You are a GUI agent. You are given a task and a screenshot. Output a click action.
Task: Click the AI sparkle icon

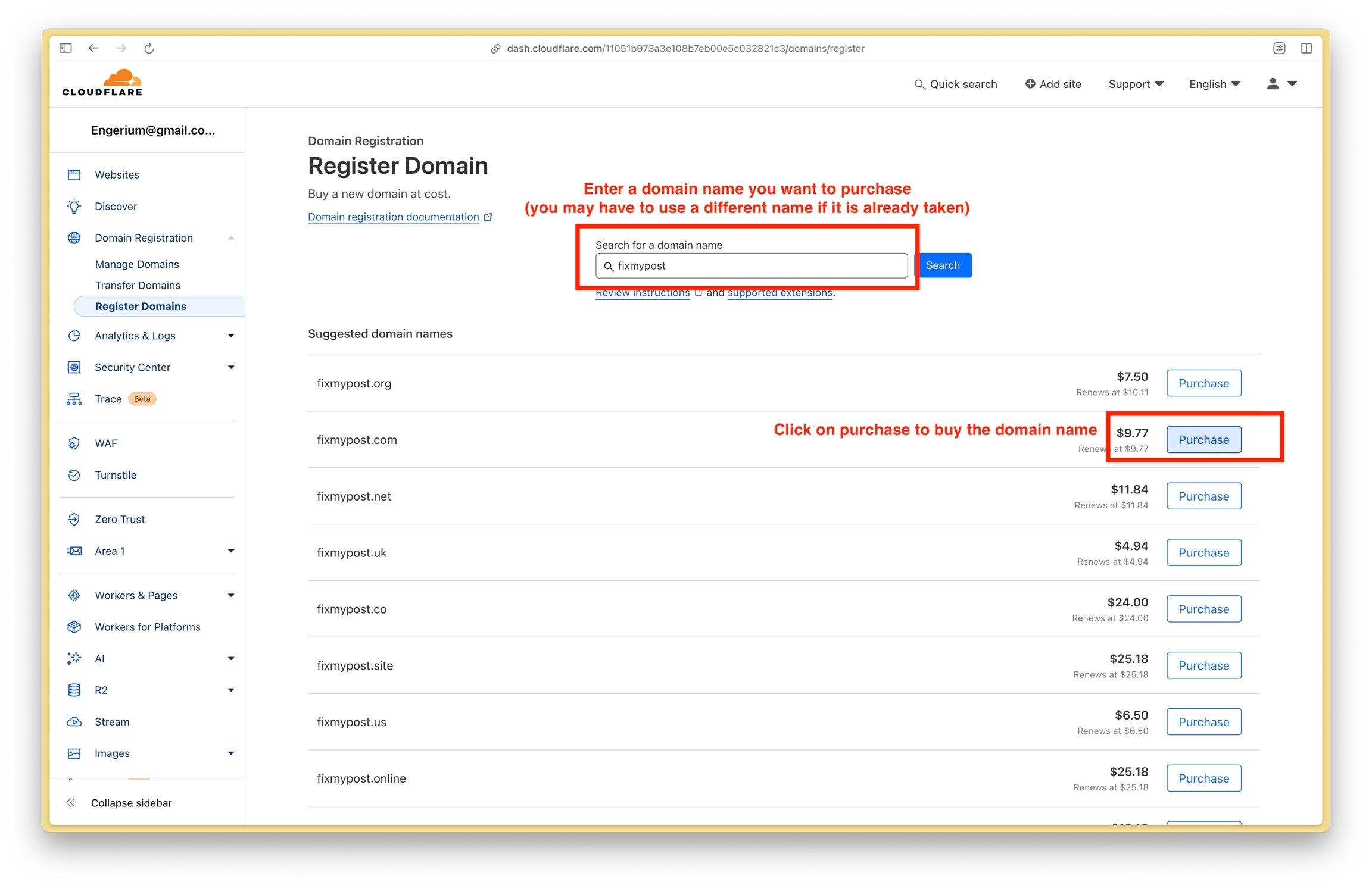click(74, 658)
